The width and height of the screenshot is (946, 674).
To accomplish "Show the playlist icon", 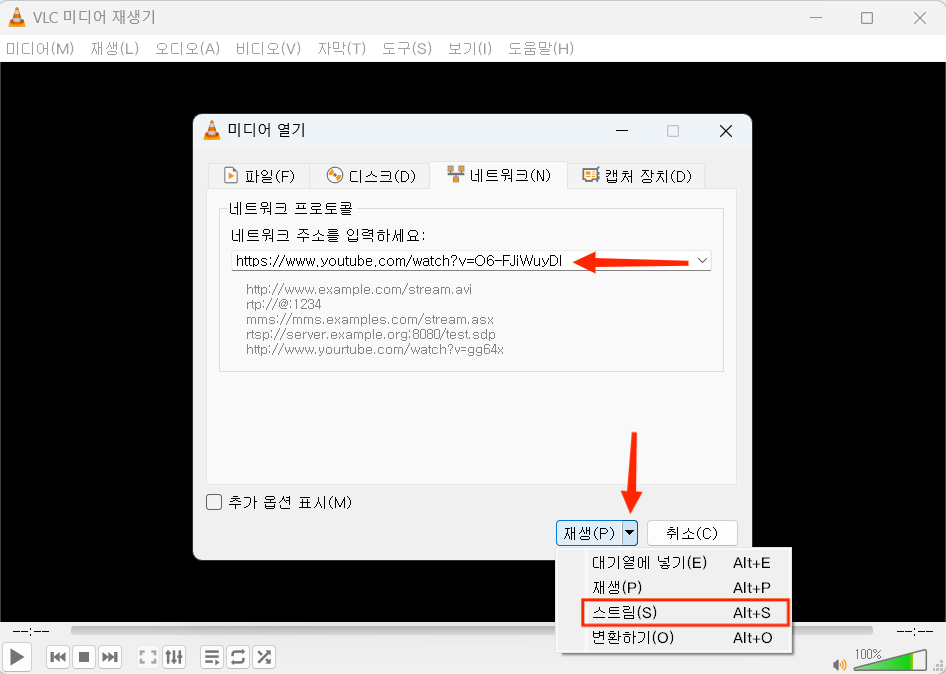I will [211, 657].
